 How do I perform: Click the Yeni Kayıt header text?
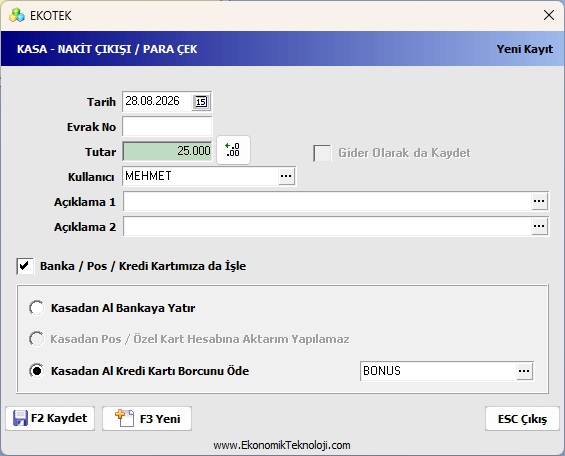[525, 49]
